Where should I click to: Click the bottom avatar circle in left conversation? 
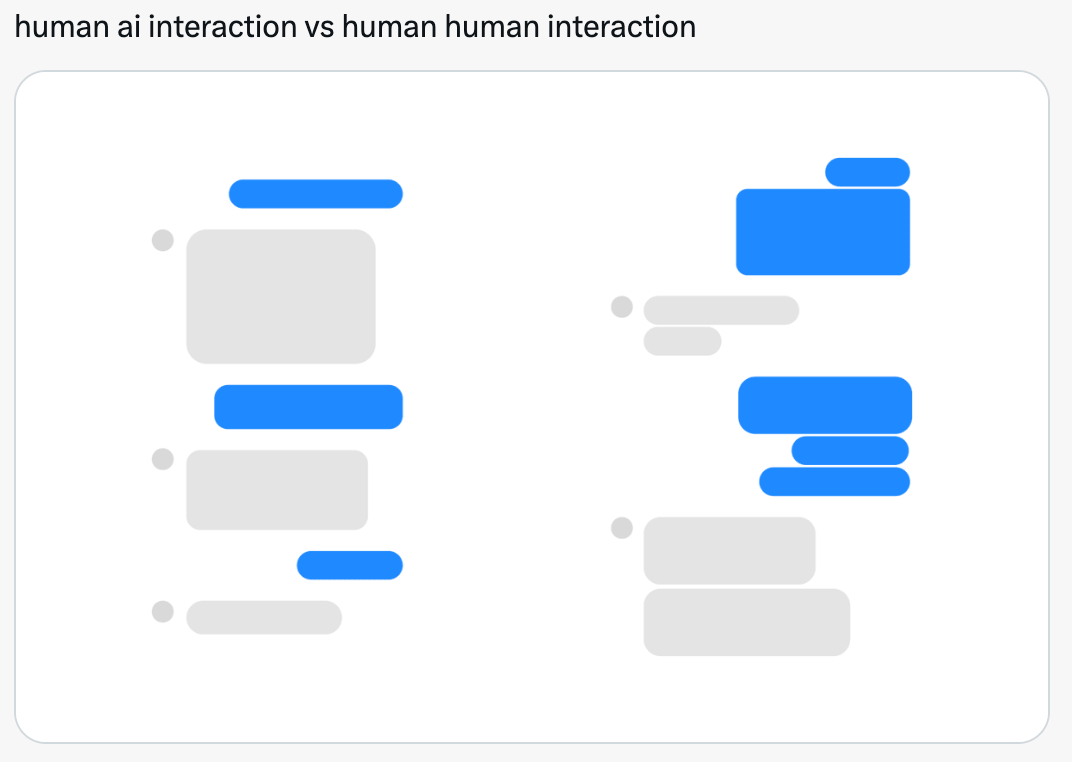click(163, 612)
